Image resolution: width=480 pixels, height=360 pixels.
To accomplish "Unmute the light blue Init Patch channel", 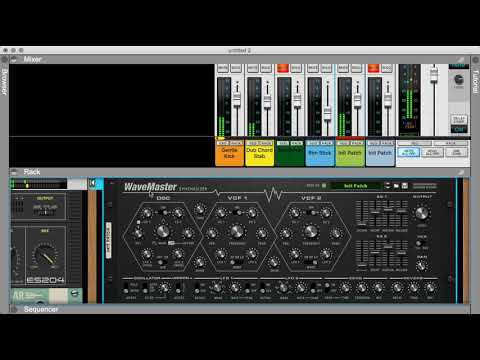I will 373,68.
